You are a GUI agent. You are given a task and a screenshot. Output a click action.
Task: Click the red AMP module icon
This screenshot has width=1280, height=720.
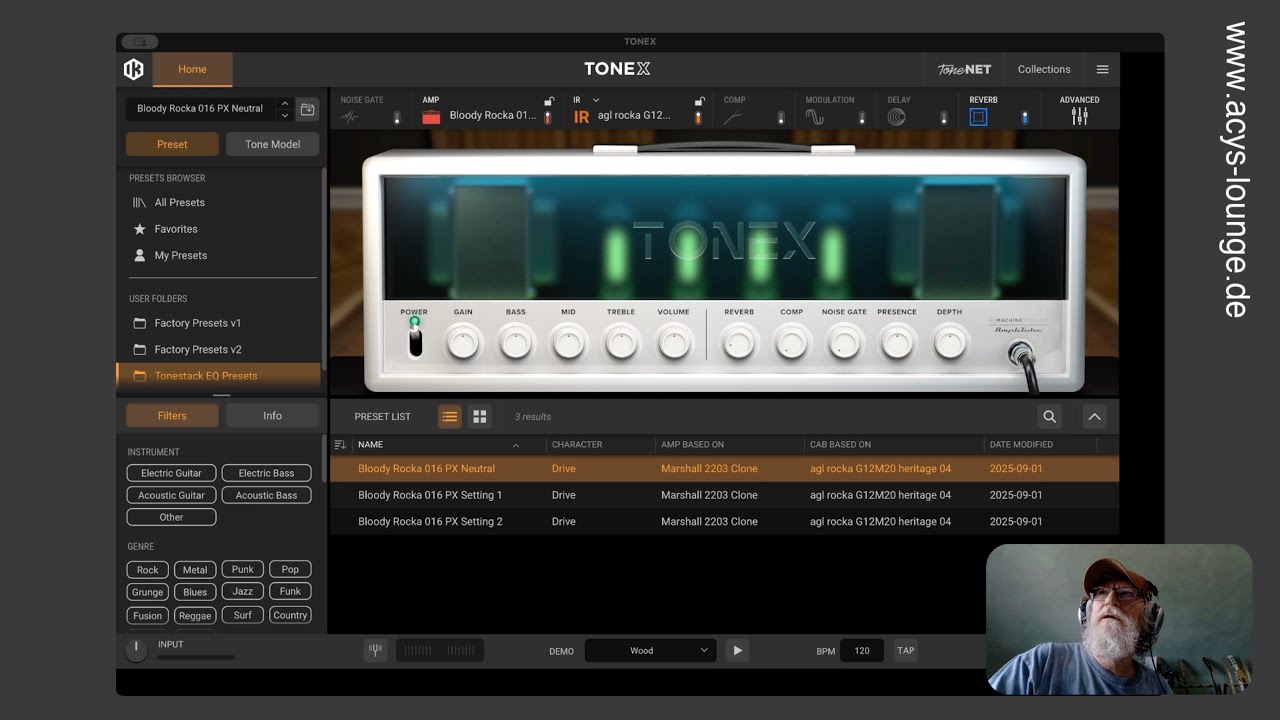[431, 117]
